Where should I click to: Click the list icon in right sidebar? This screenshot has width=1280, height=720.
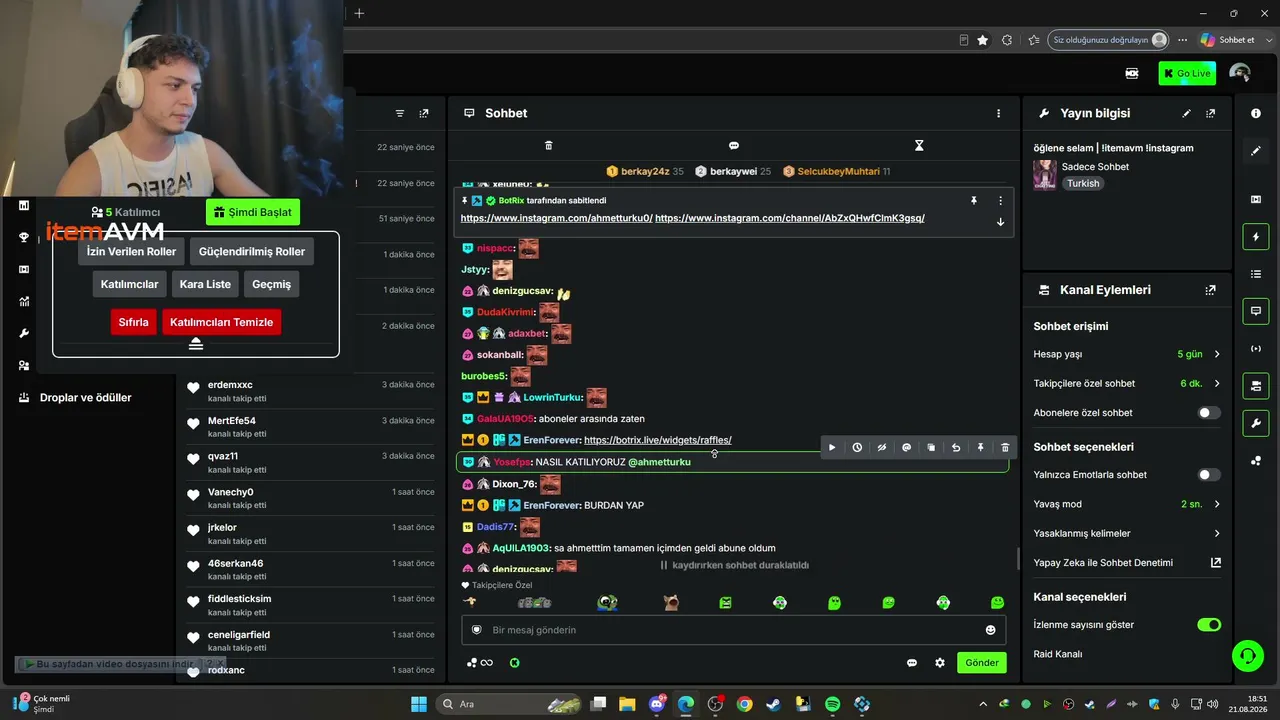pyautogui.click(x=1256, y=274)
